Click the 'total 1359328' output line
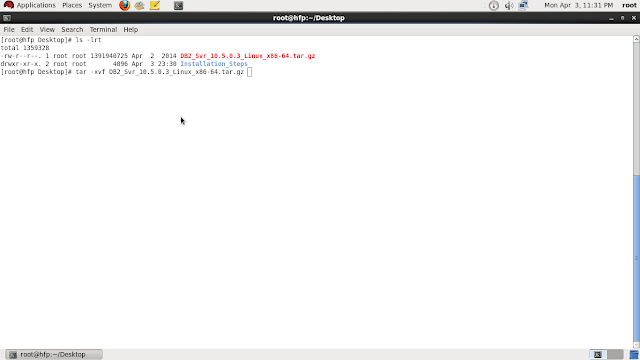Image resolution: width=640 pixels, height=360 pixels. click(x=25, y=48)
